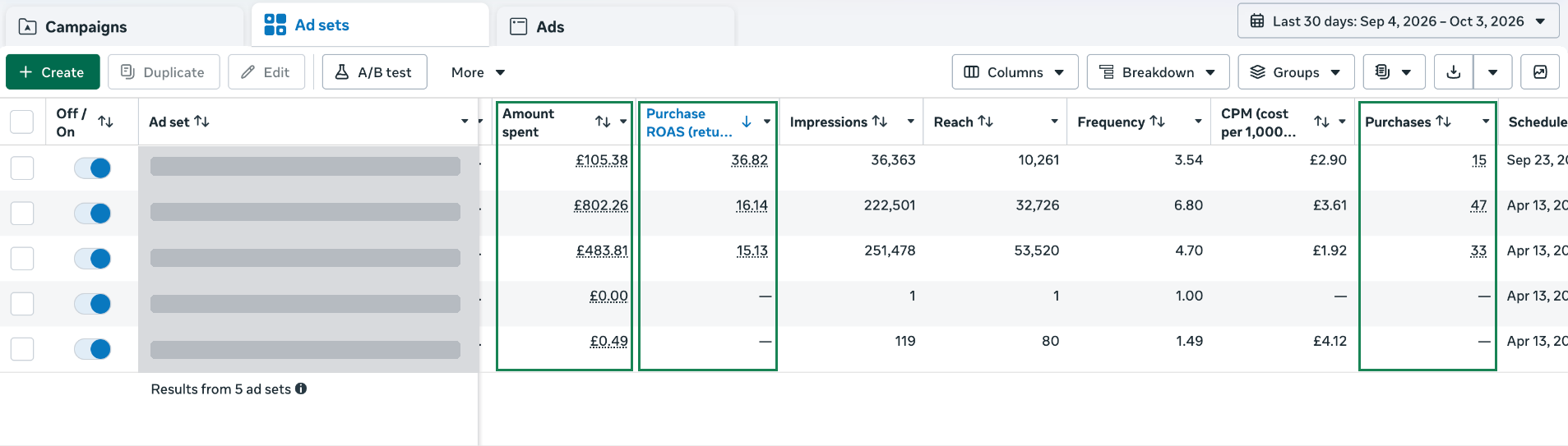Open the Purchase ROAS column menu arrow
Viewport: 1568px width, 446px height.
pyautogui.click(x=767, y=122)
